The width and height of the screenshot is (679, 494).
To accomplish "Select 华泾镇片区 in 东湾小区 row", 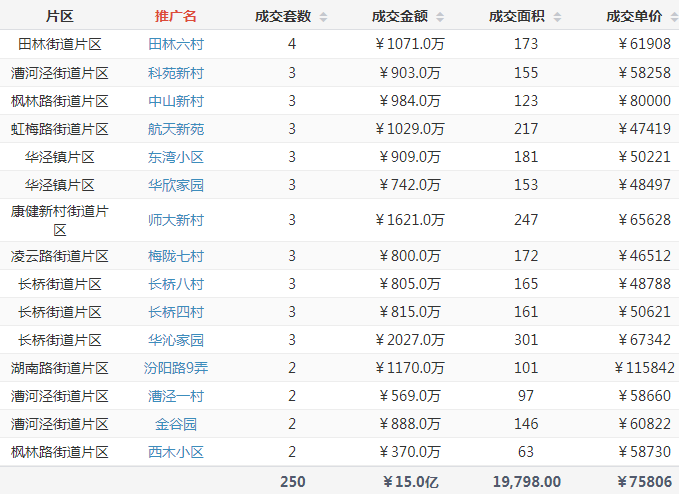I will click(60, 157).
